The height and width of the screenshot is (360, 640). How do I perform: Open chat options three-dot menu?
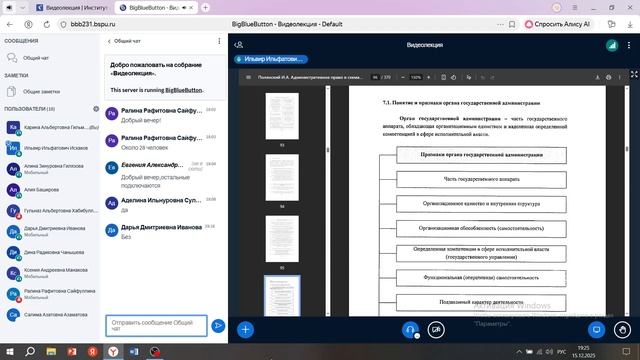[x=219, y=41]
